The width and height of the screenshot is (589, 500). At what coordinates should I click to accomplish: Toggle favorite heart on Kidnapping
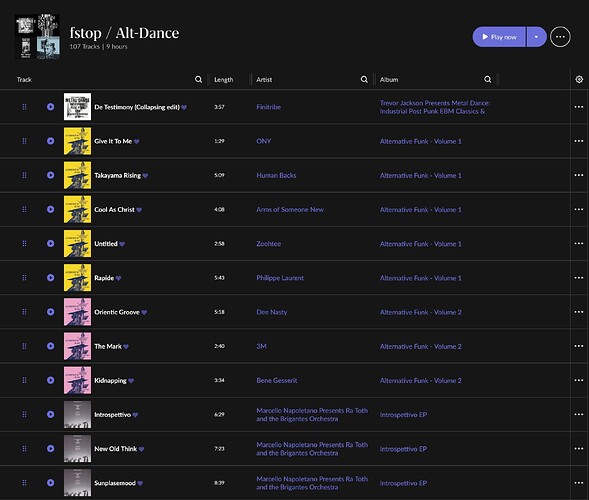(x=131, y=381)
